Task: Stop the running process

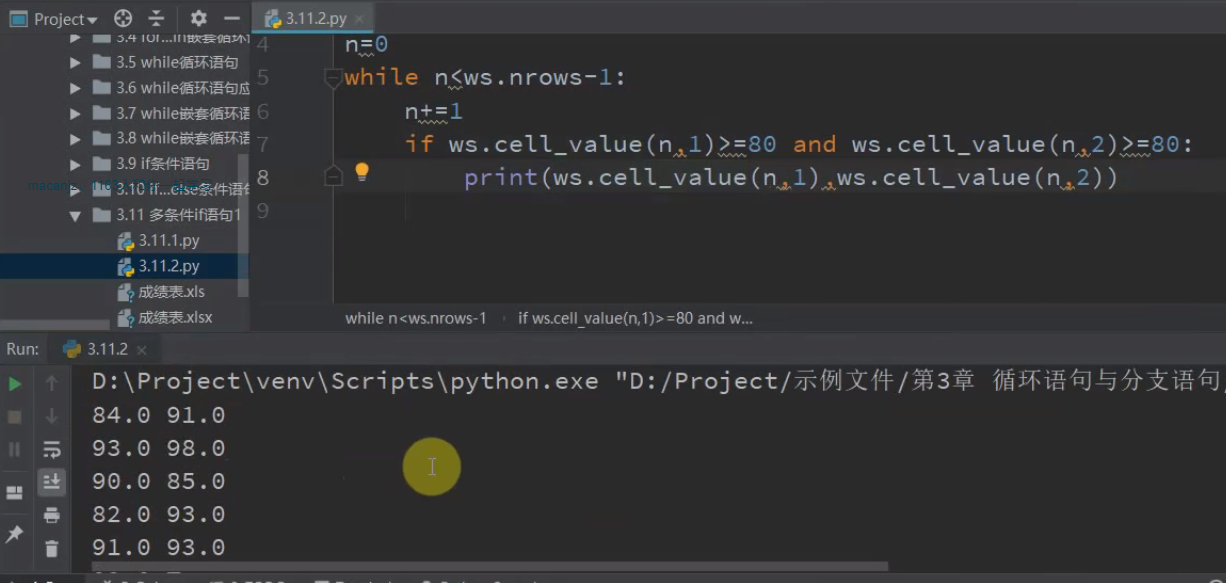Action: pyautogui.click(x=14, y=415)
